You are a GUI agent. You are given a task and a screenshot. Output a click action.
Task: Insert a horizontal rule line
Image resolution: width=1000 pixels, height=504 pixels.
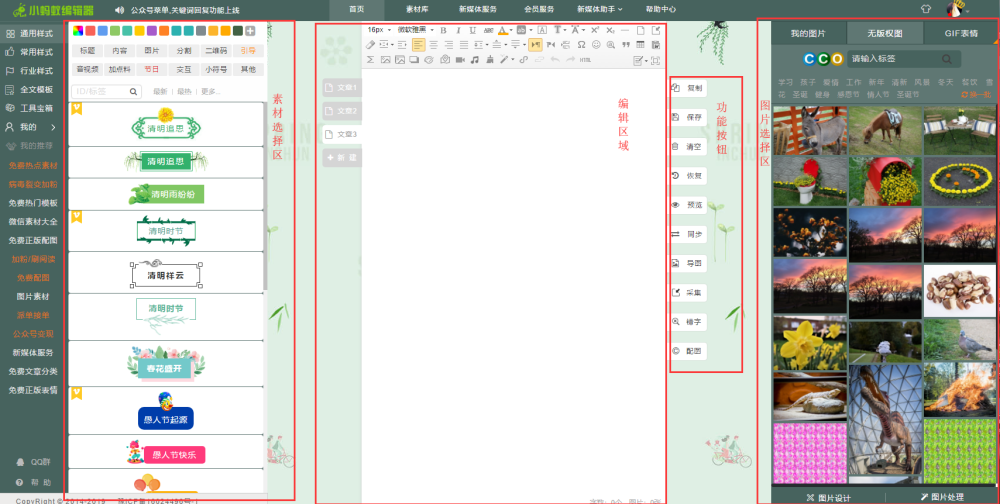tap(625, 30)
